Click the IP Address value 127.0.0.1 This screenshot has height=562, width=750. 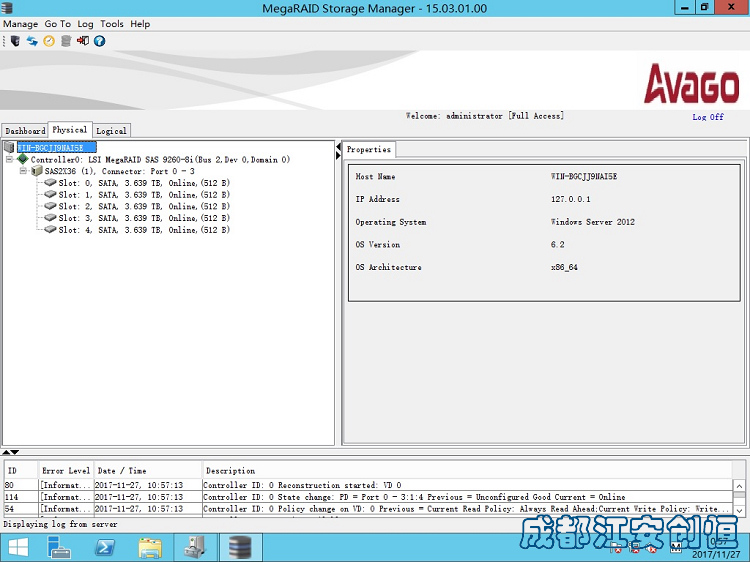[x=570, y=199]
